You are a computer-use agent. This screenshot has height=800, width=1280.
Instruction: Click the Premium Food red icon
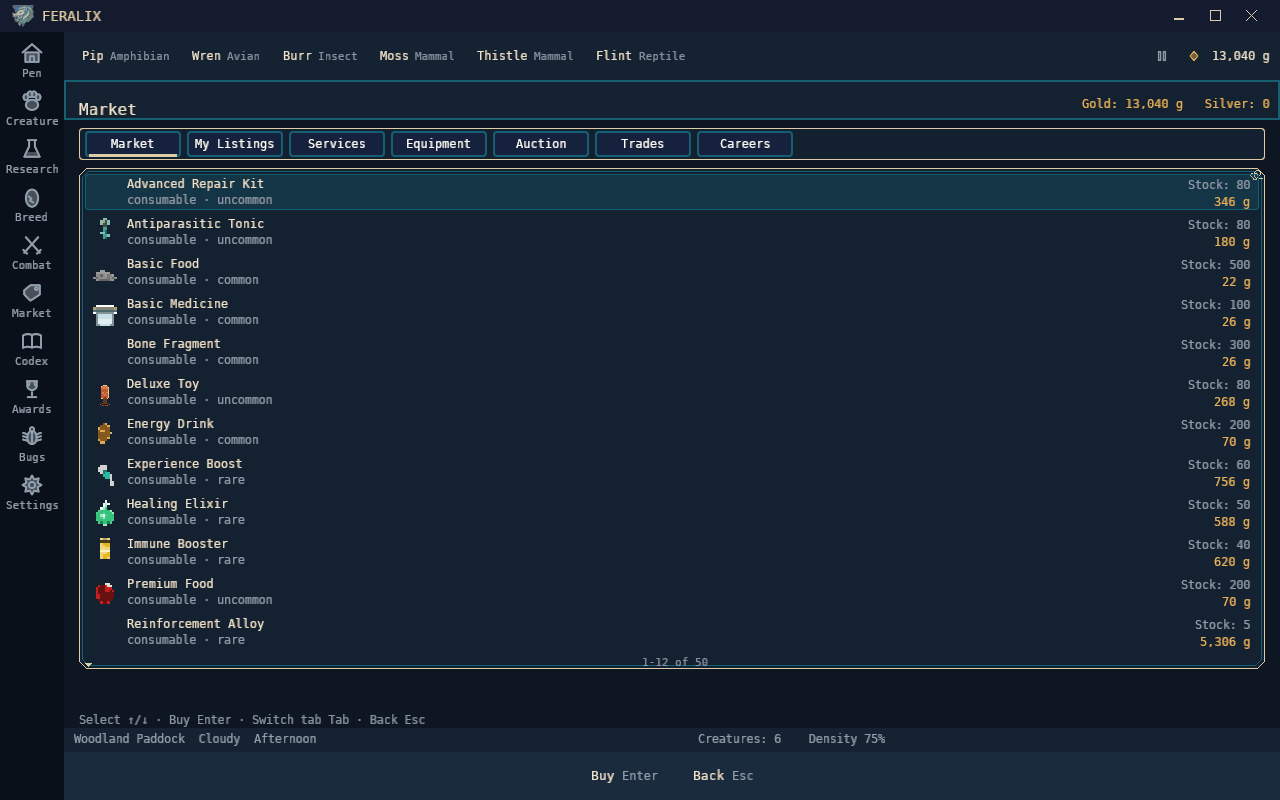[105, 593]
